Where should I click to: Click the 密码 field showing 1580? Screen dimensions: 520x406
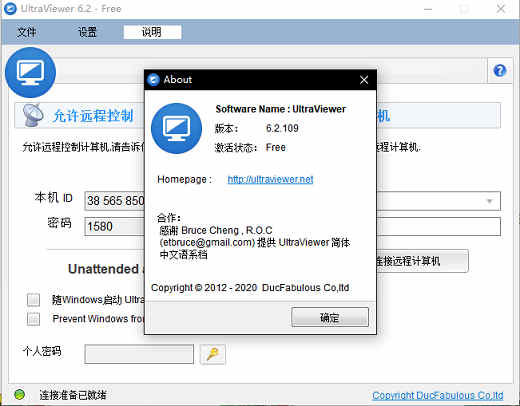114,227
